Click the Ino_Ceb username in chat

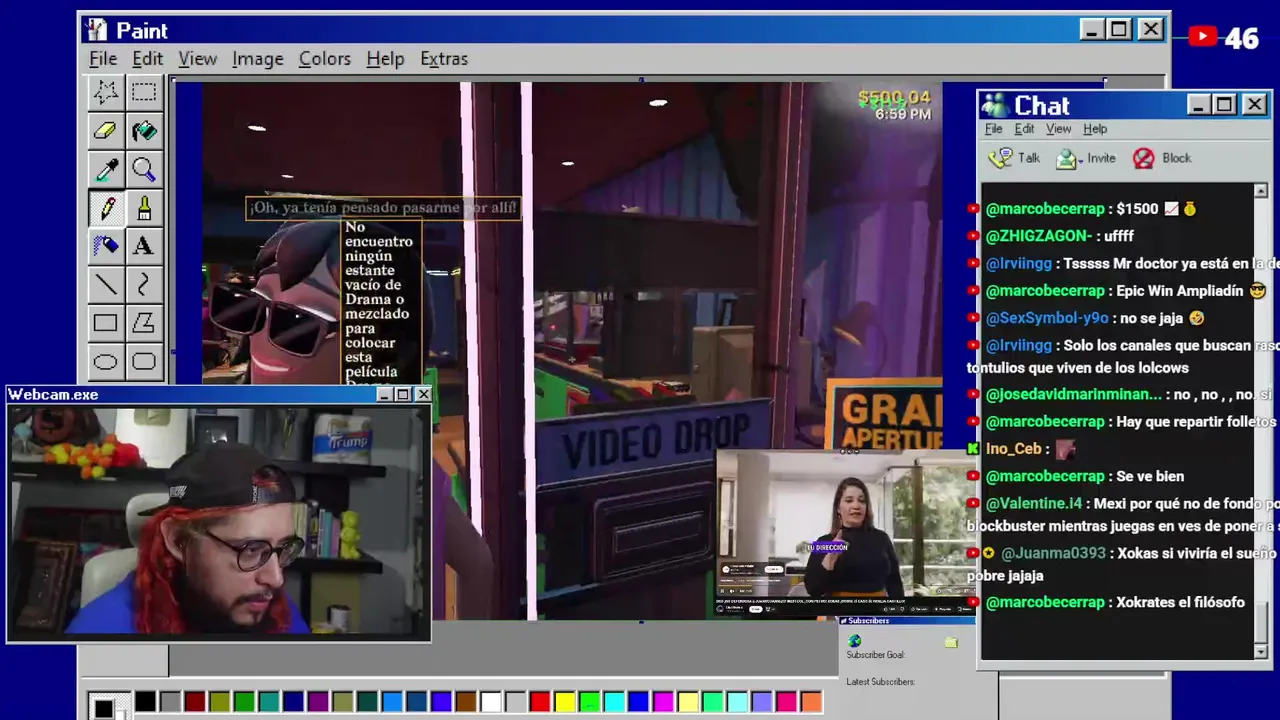(1014, 449)
